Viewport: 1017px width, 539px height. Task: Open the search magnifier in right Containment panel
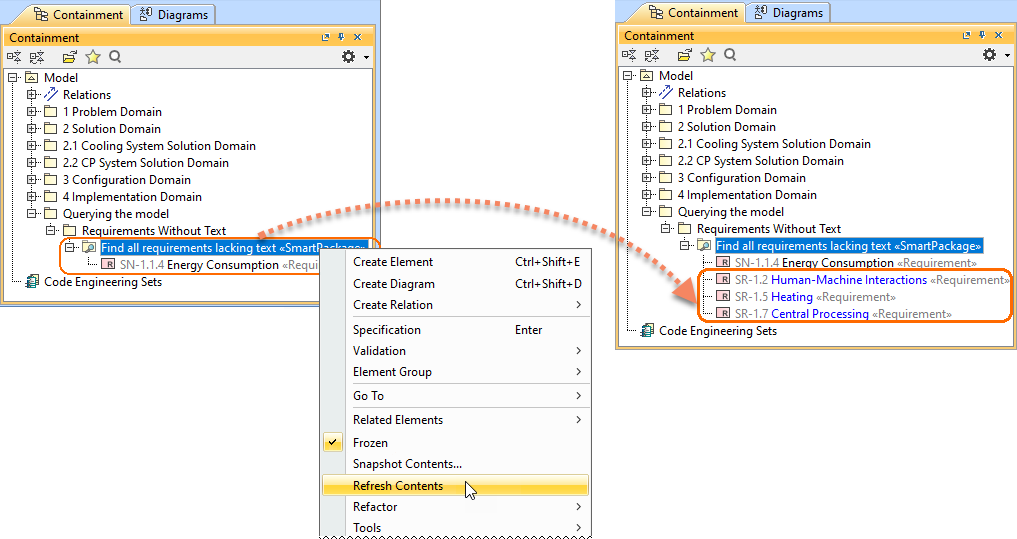730,55
